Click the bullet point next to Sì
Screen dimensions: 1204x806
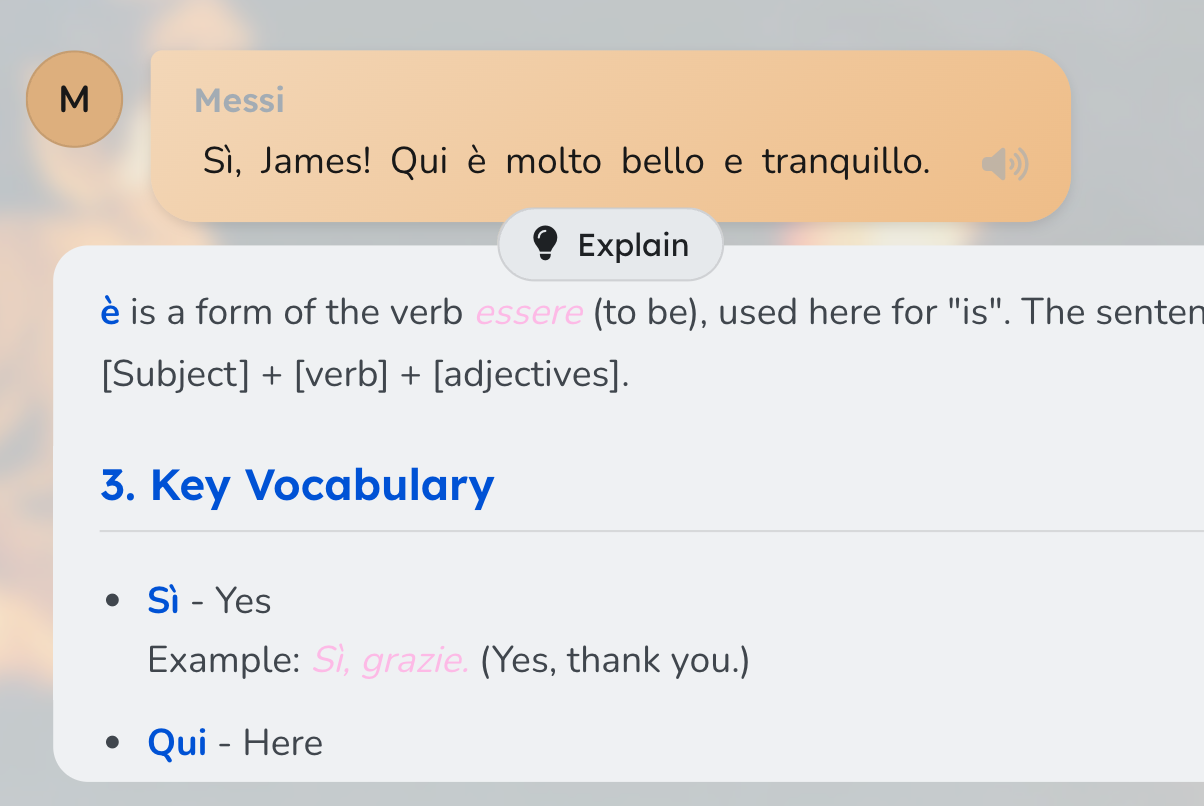click(112, 598)
